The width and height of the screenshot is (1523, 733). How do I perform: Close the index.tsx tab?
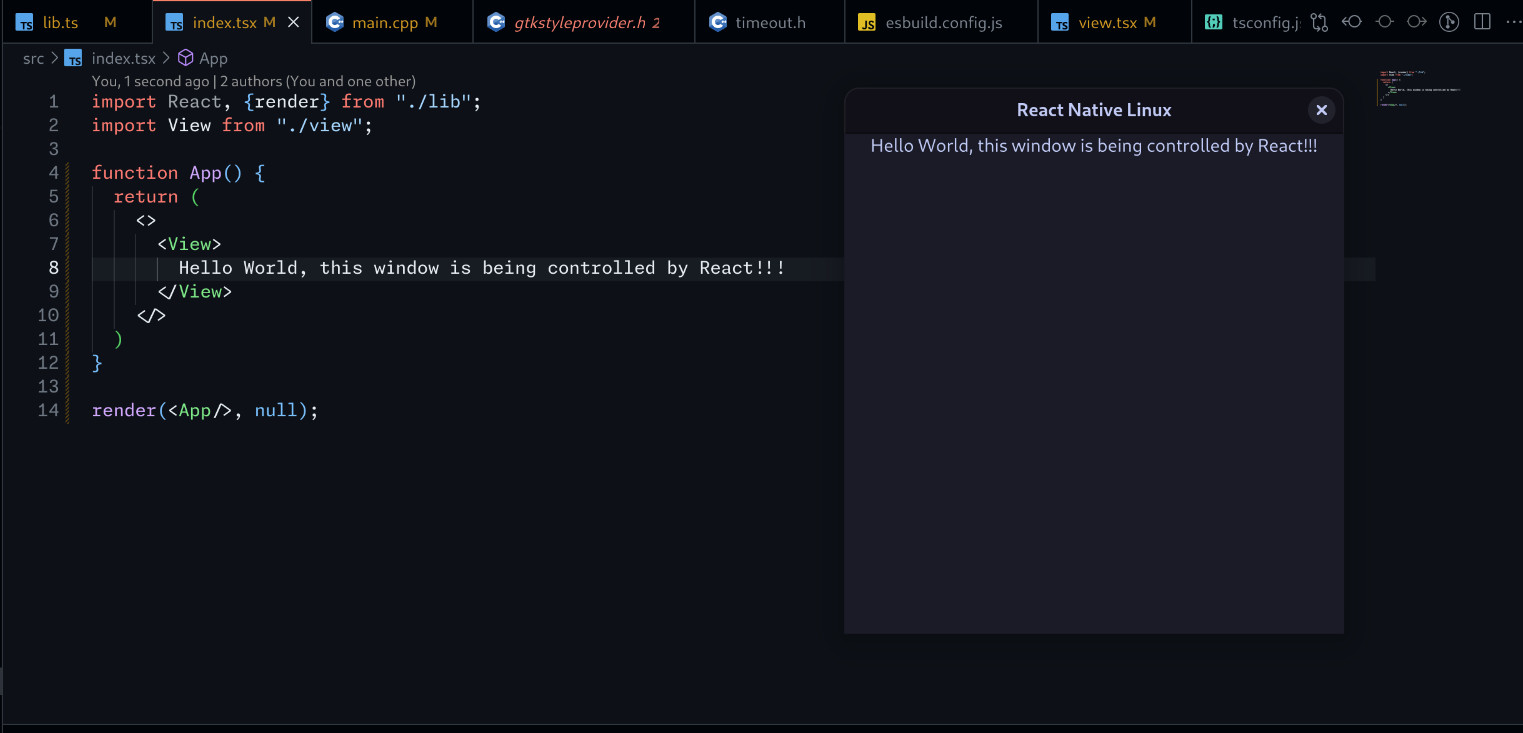[293, 22]
